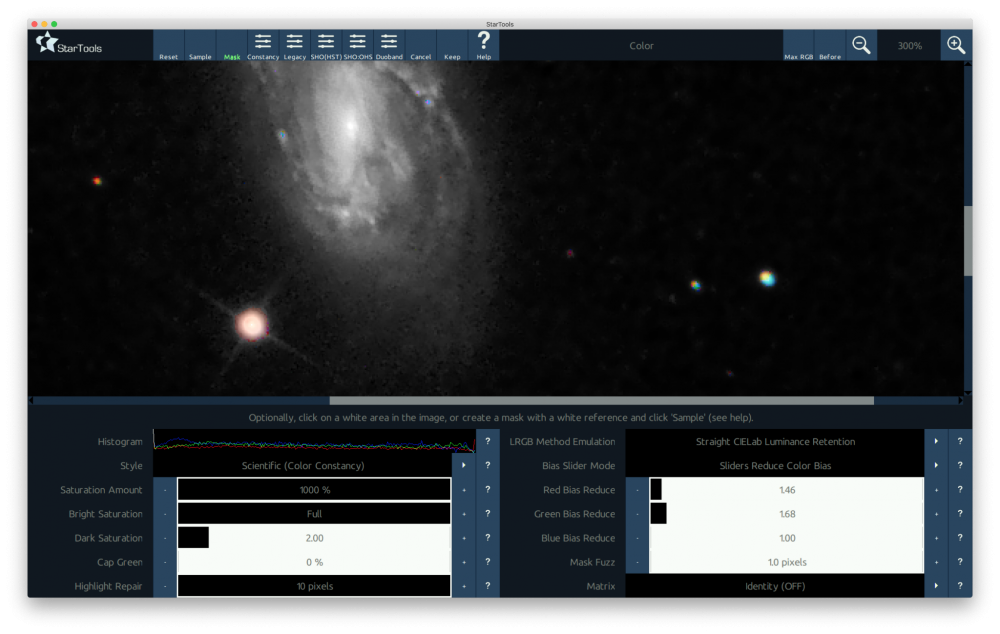Open help for Histogram
The width and height of the screenshot is (1000, 634).
488,441
